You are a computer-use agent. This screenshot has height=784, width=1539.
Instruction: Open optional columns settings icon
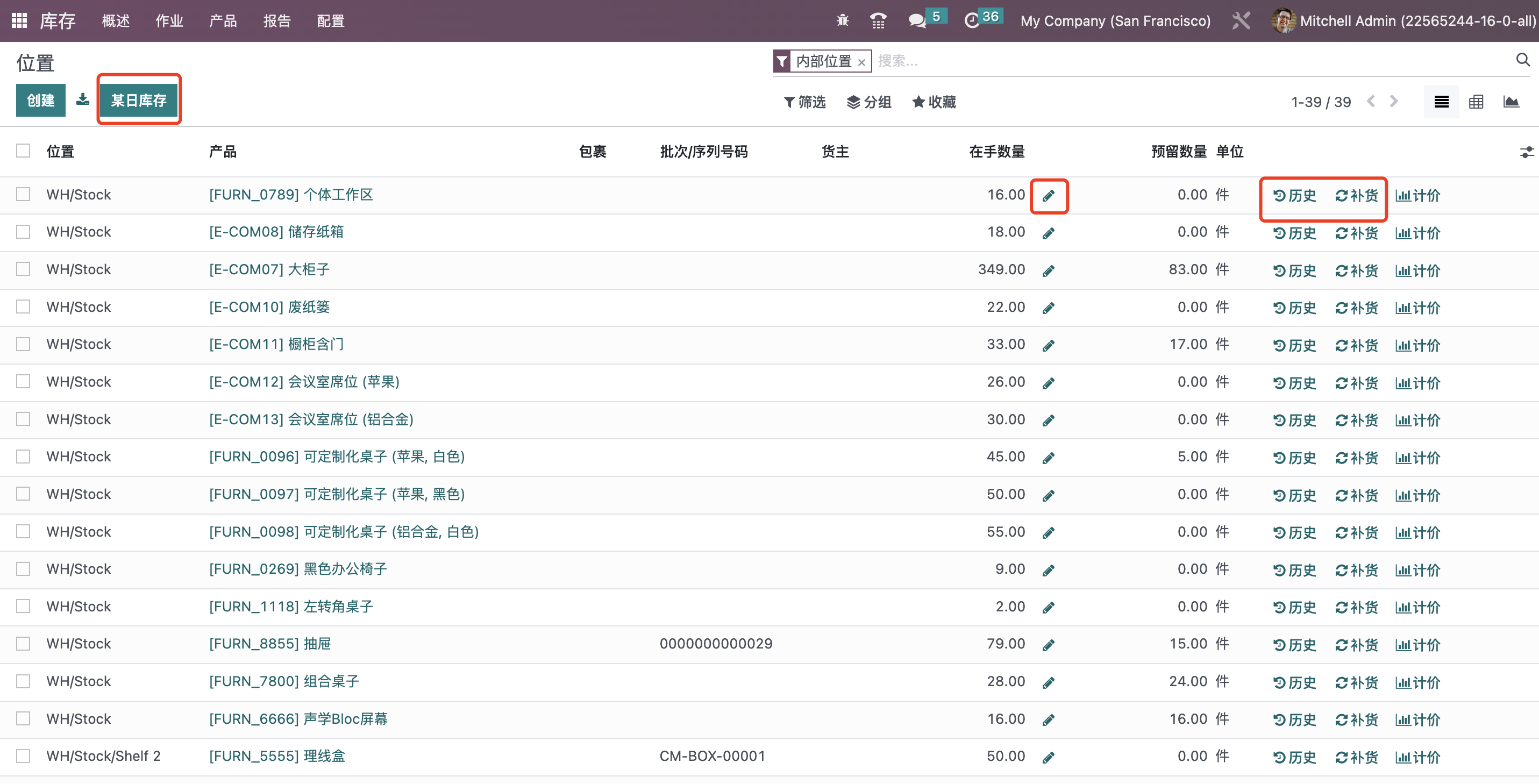click(1527, 152)
